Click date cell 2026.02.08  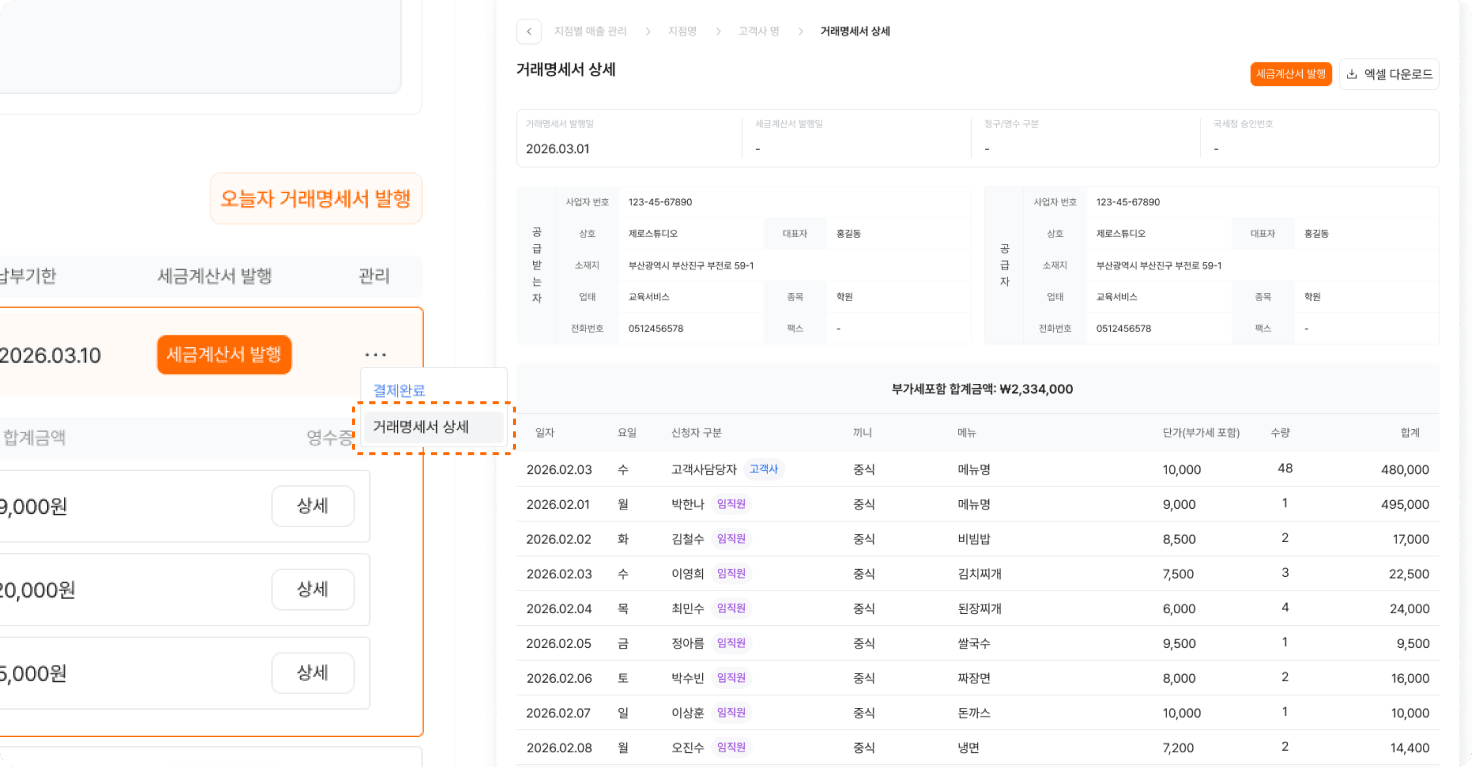click(x=559, y=748)
